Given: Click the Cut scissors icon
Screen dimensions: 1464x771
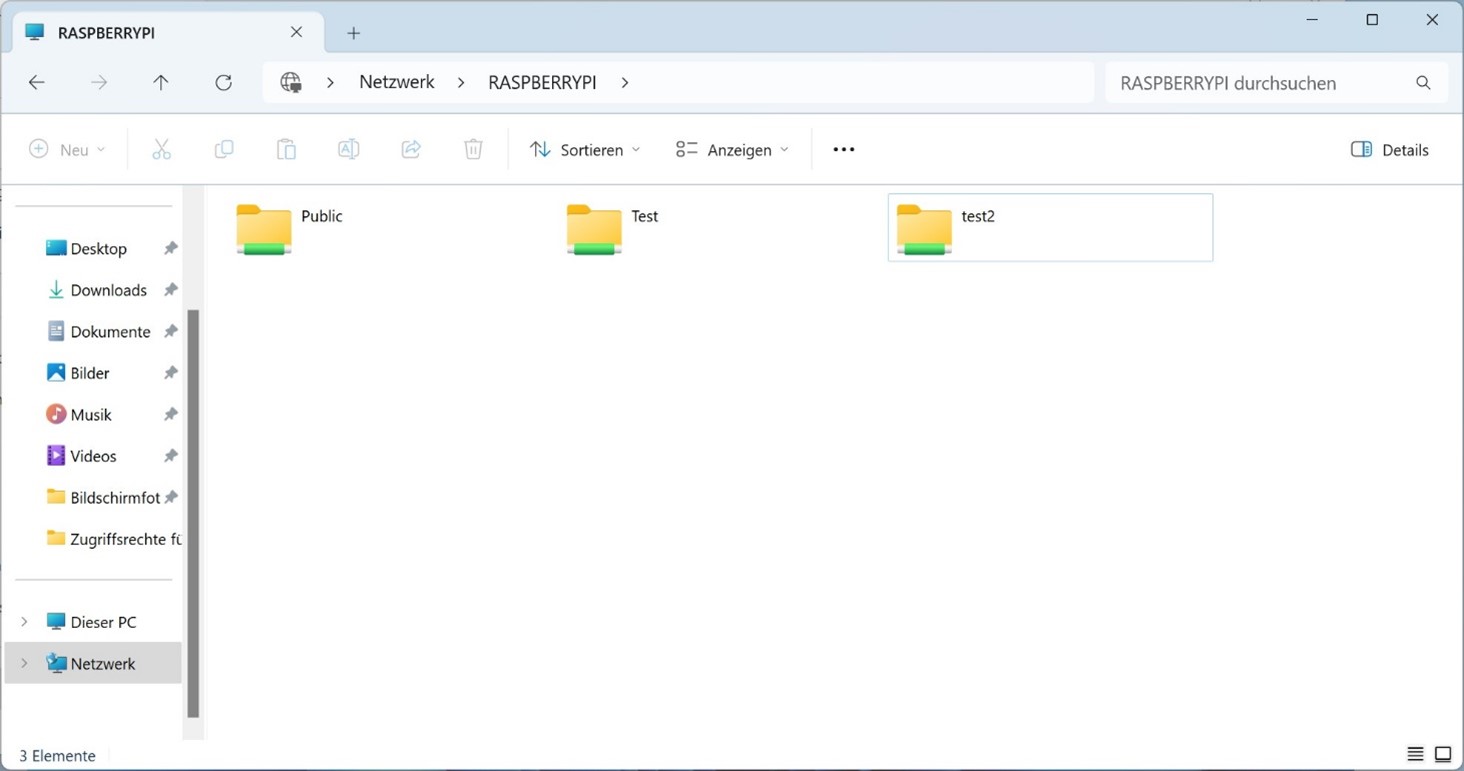Looking at the screenshot, I should [x=161, y=150].
